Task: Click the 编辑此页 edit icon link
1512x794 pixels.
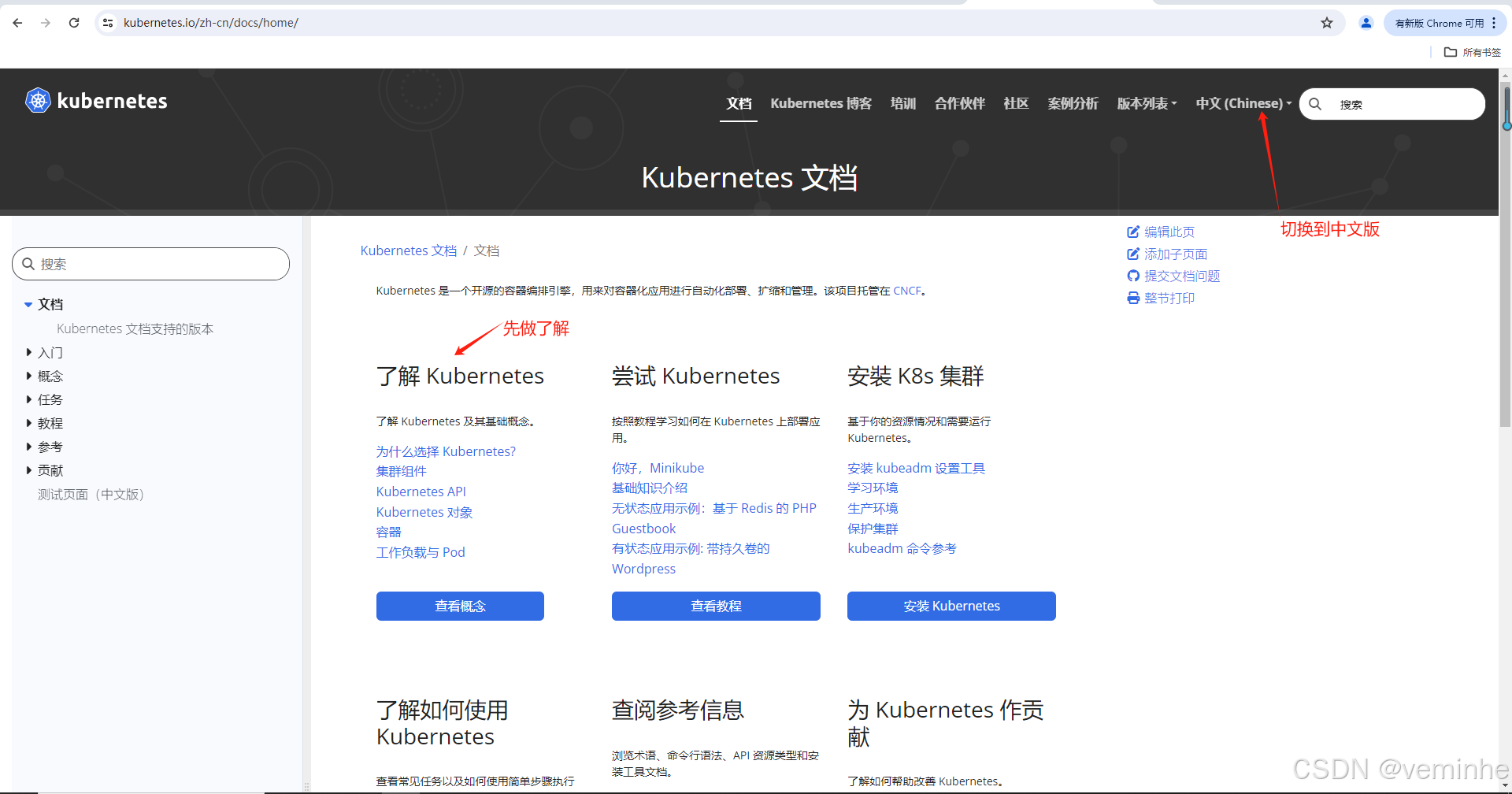Action: [1161, 232]
